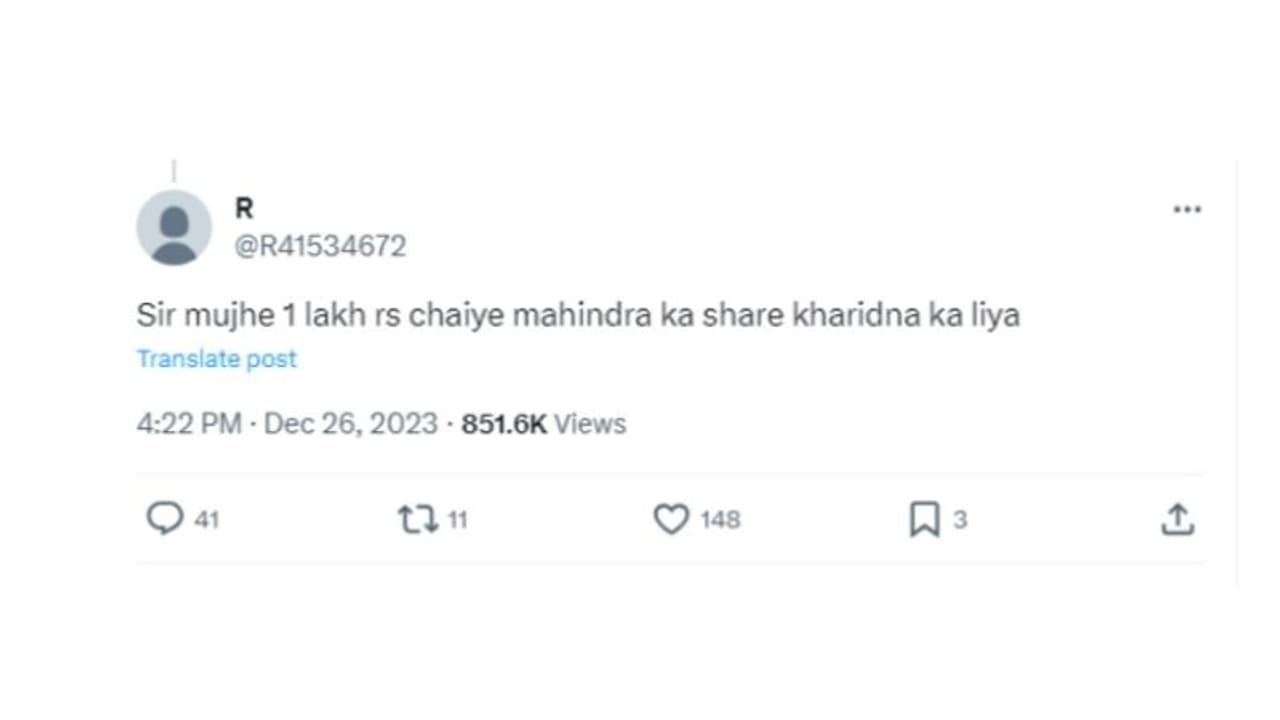This screenshot has height=720, width=1280.
Task: Select the Dec 26, 2023 date
Action: (x=351, y=424)
